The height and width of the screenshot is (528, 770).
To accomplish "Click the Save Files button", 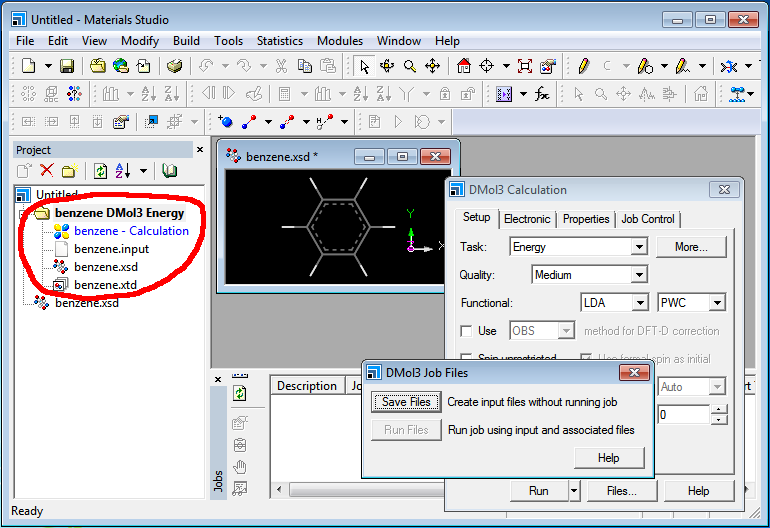I will tap(406, 402).
